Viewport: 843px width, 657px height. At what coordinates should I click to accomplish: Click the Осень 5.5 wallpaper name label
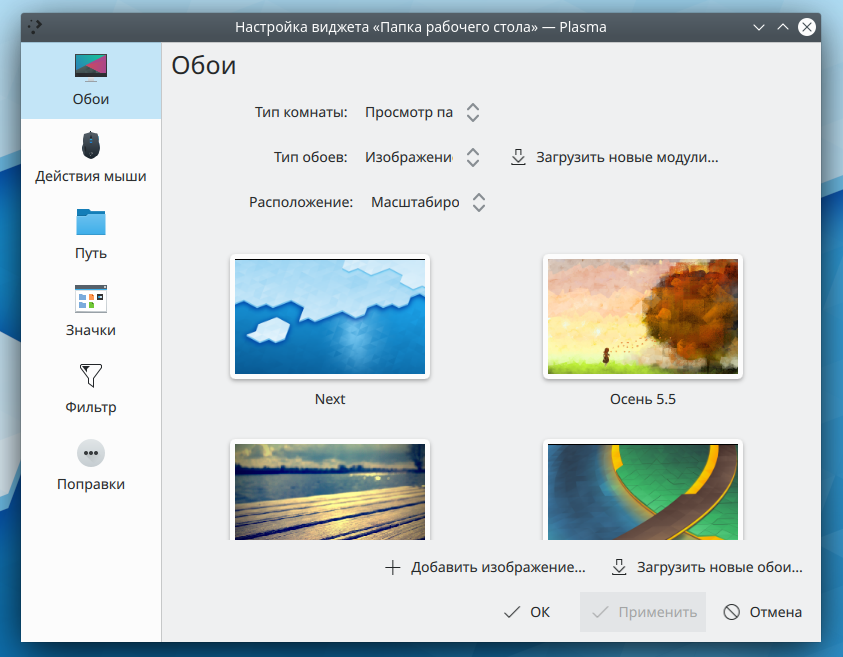point(643,399)
